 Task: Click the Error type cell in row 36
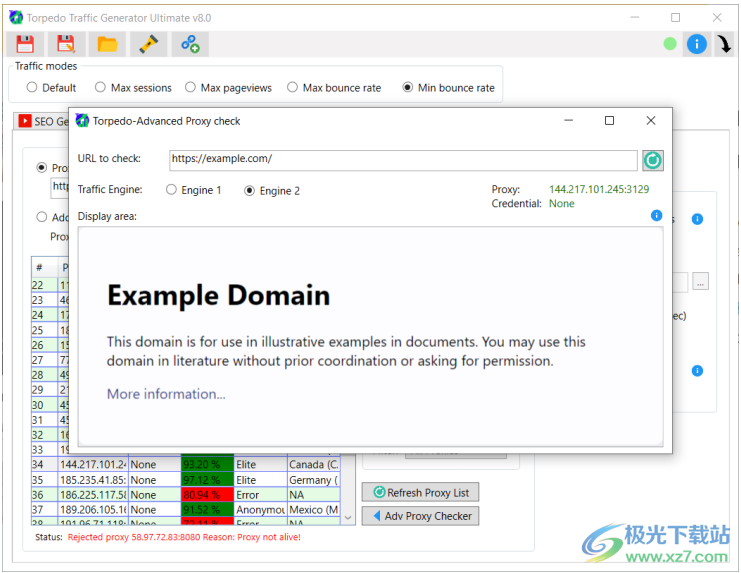click(260, 495)
